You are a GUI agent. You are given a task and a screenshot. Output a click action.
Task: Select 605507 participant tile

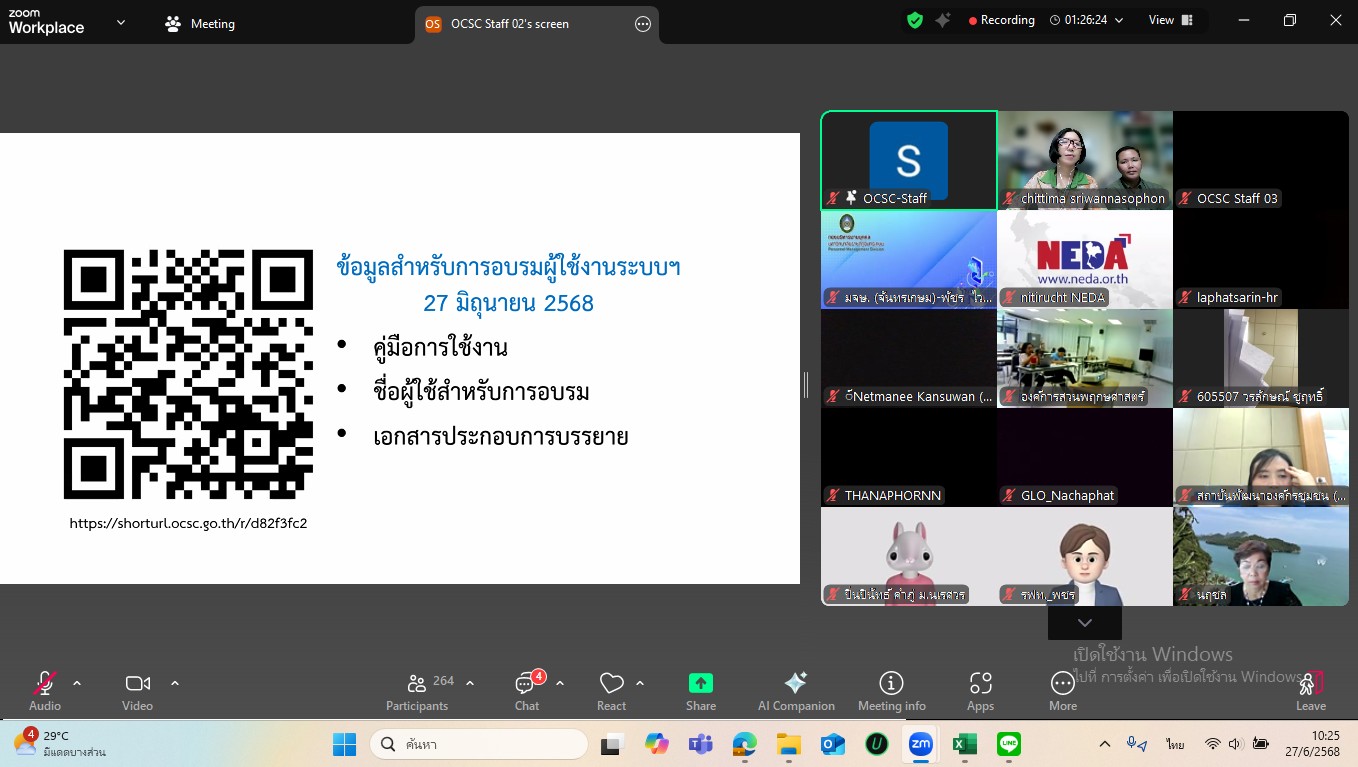click(1261, 358)
